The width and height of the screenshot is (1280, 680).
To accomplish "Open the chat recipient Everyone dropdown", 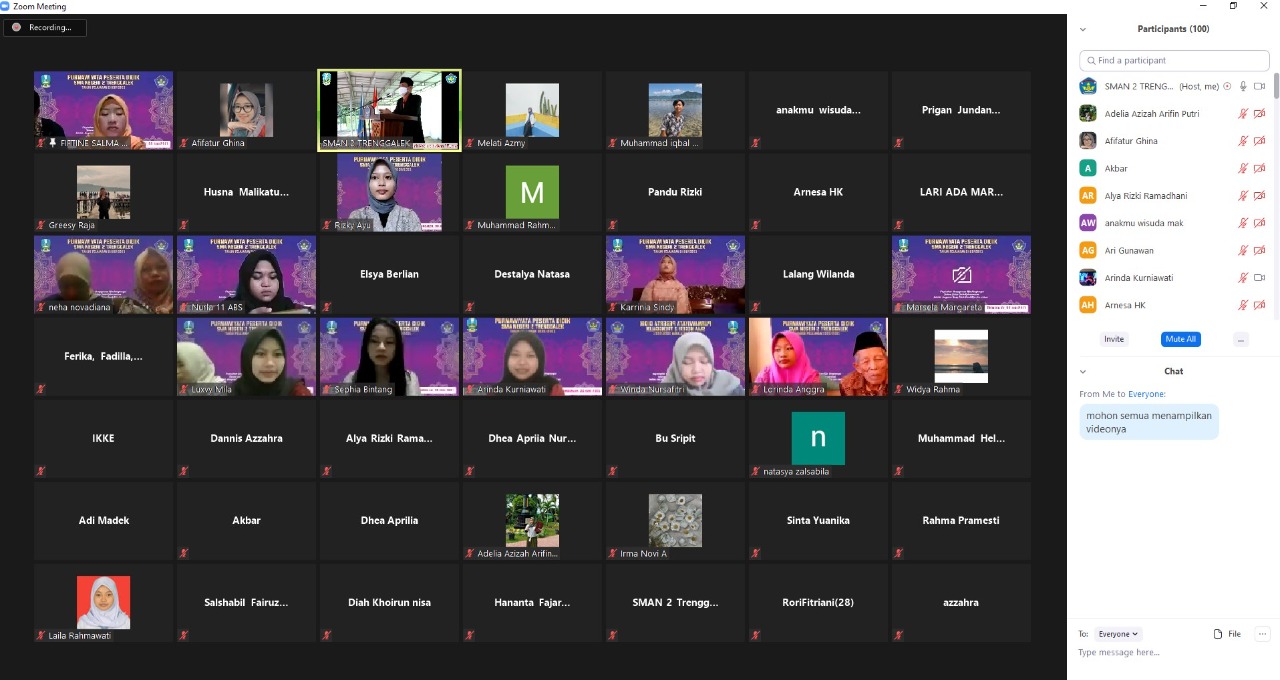I will click(1118, 634).
